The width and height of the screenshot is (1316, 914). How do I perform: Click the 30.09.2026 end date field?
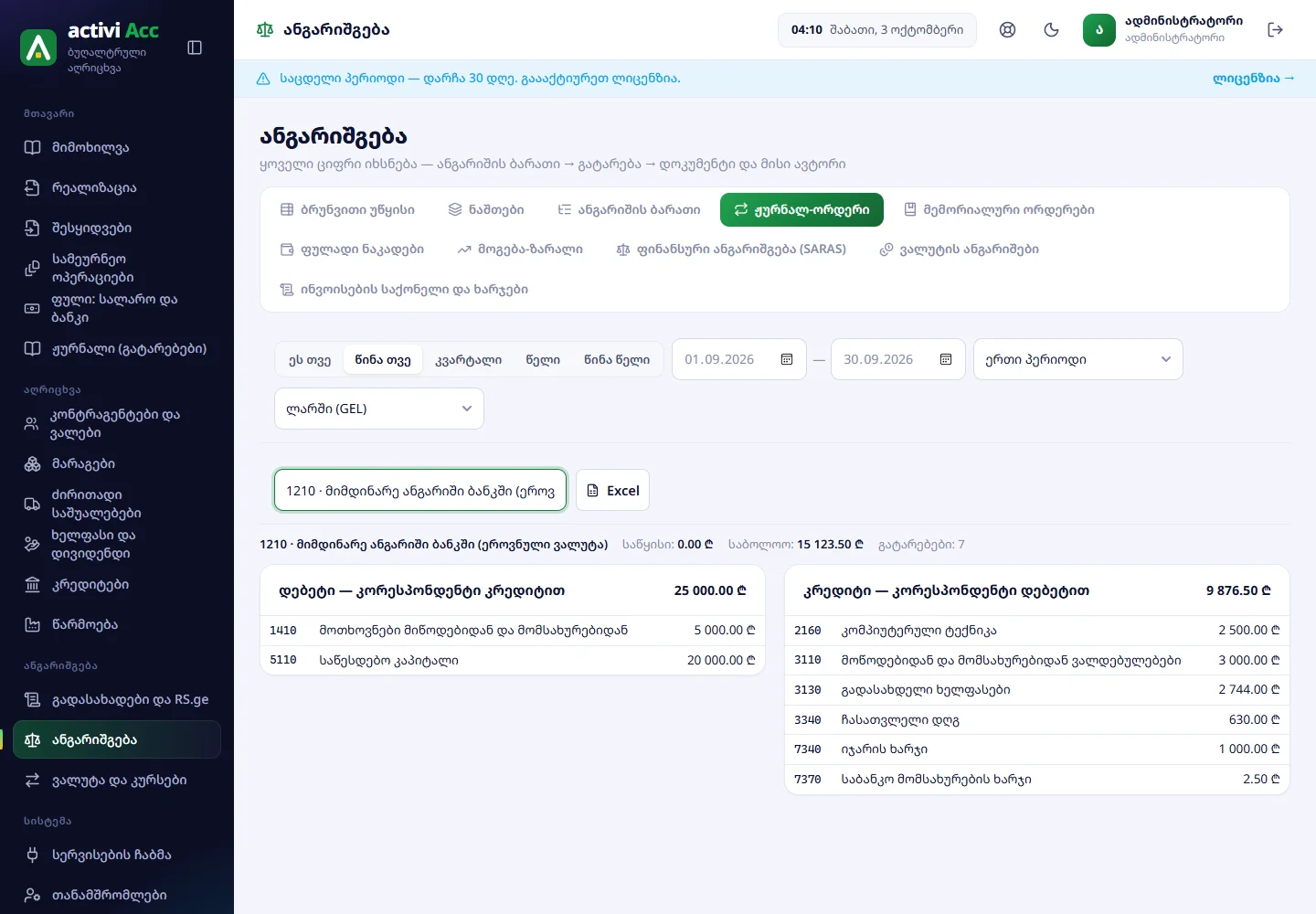(898, 359)
